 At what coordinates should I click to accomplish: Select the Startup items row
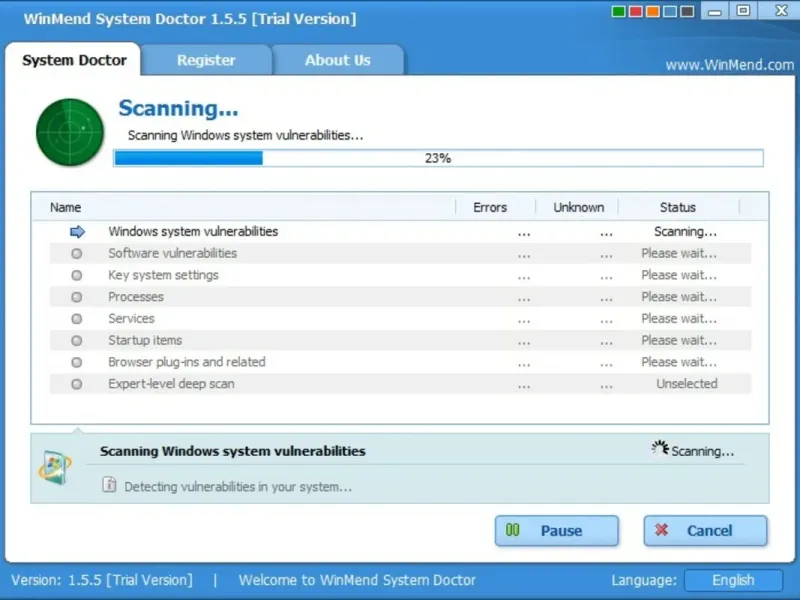[x=401, y=340]
